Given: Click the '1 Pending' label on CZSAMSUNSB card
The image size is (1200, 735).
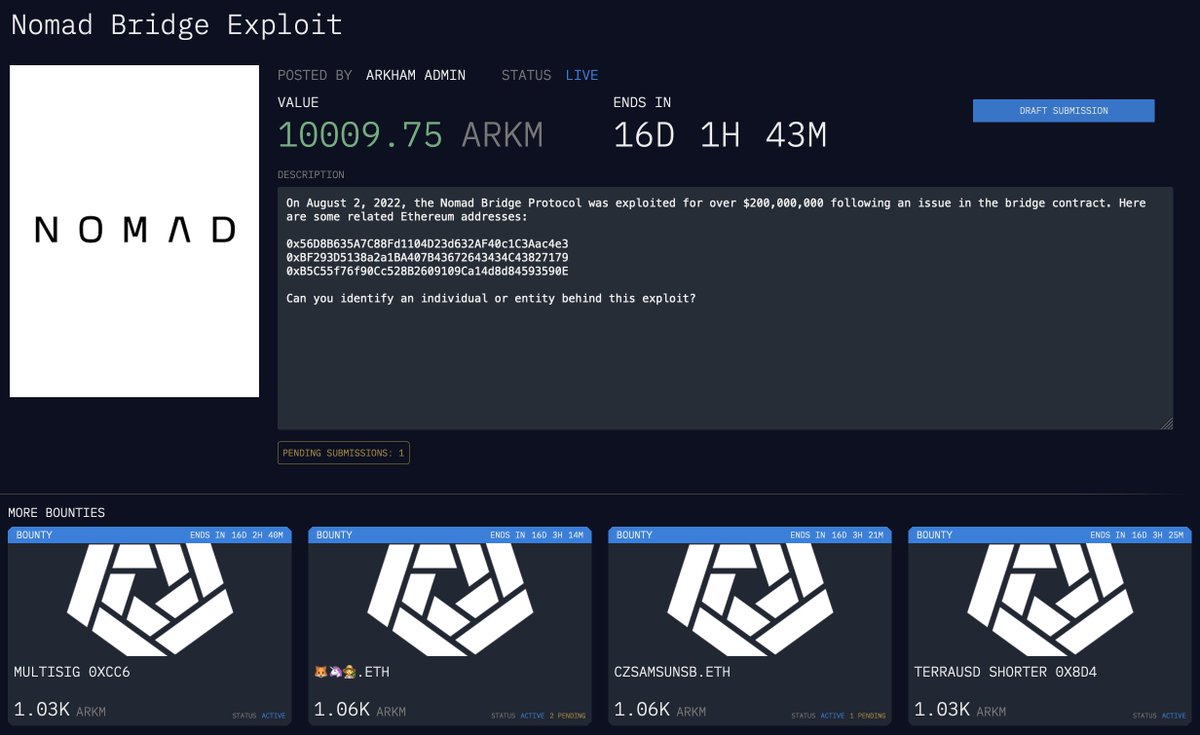Looking at the screenshot, I should click(867, 716).
